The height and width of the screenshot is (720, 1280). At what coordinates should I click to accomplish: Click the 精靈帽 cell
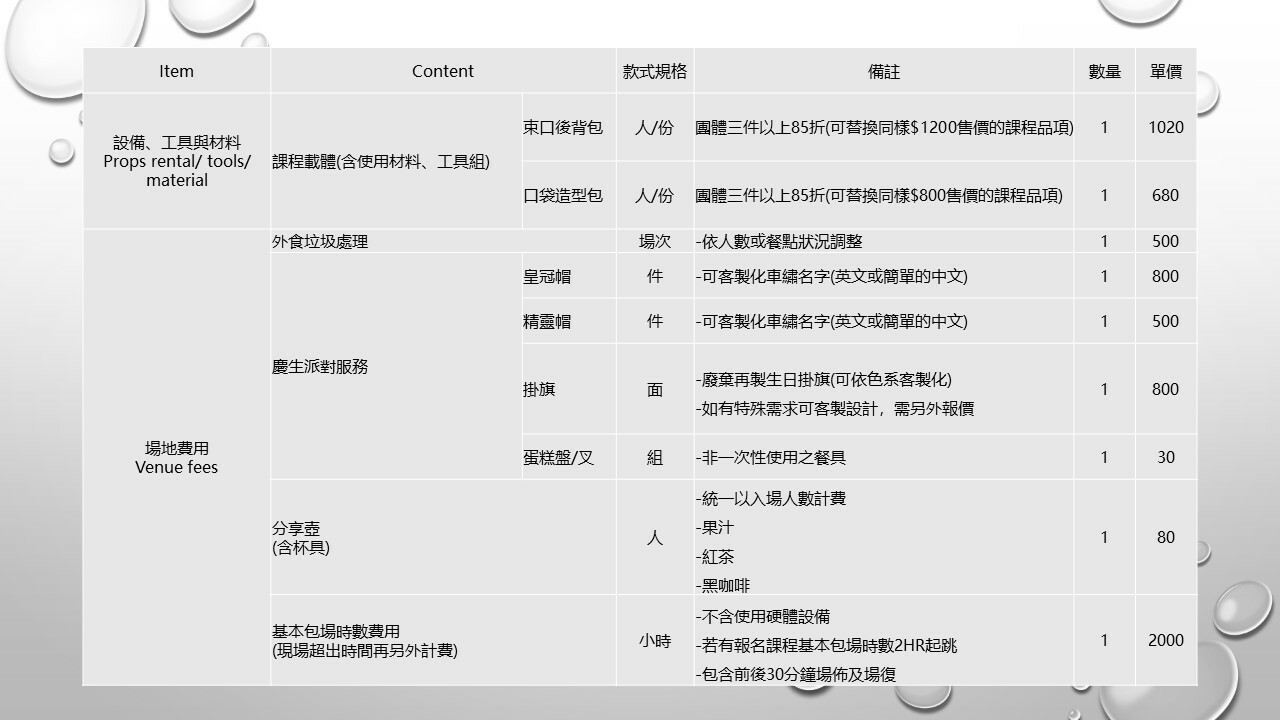tap(547, 321)
